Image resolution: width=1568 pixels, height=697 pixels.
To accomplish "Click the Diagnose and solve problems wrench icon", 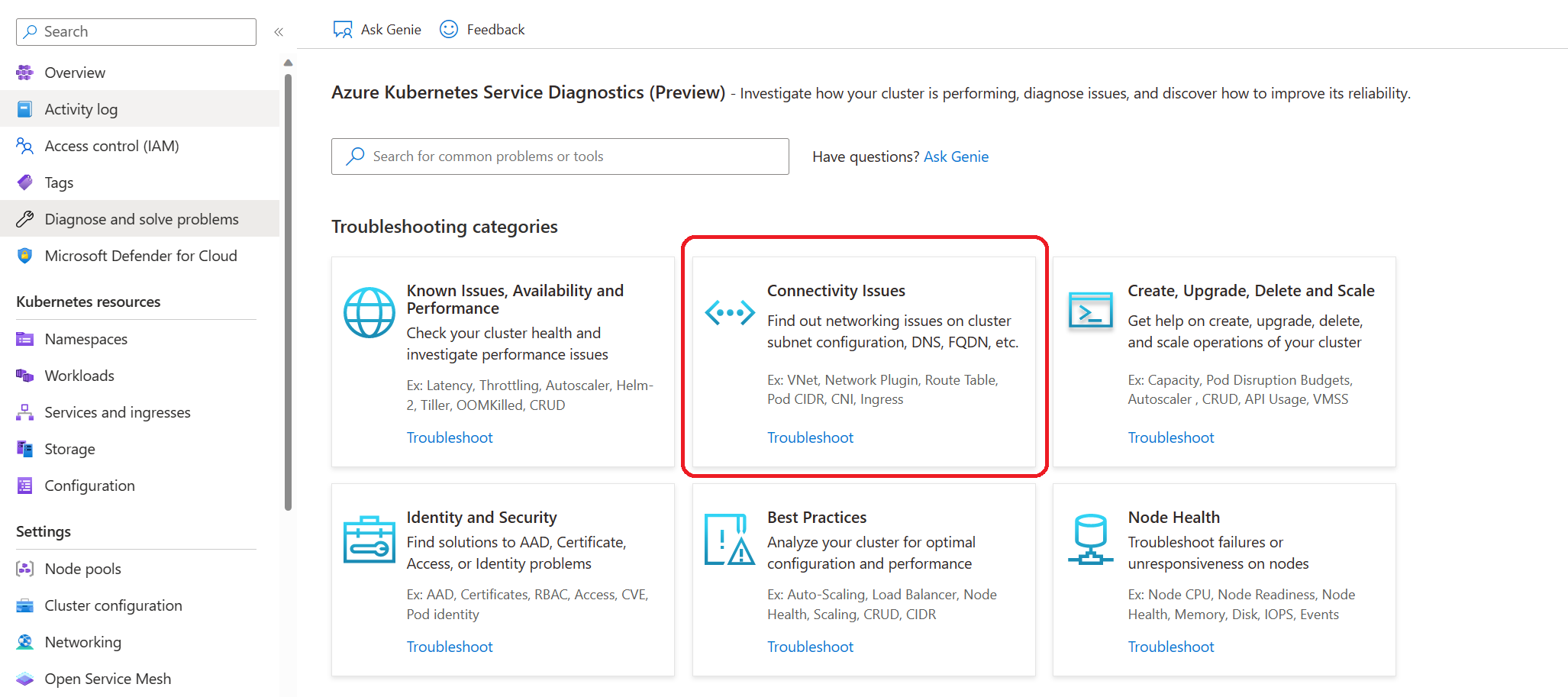I will point(24,218).
